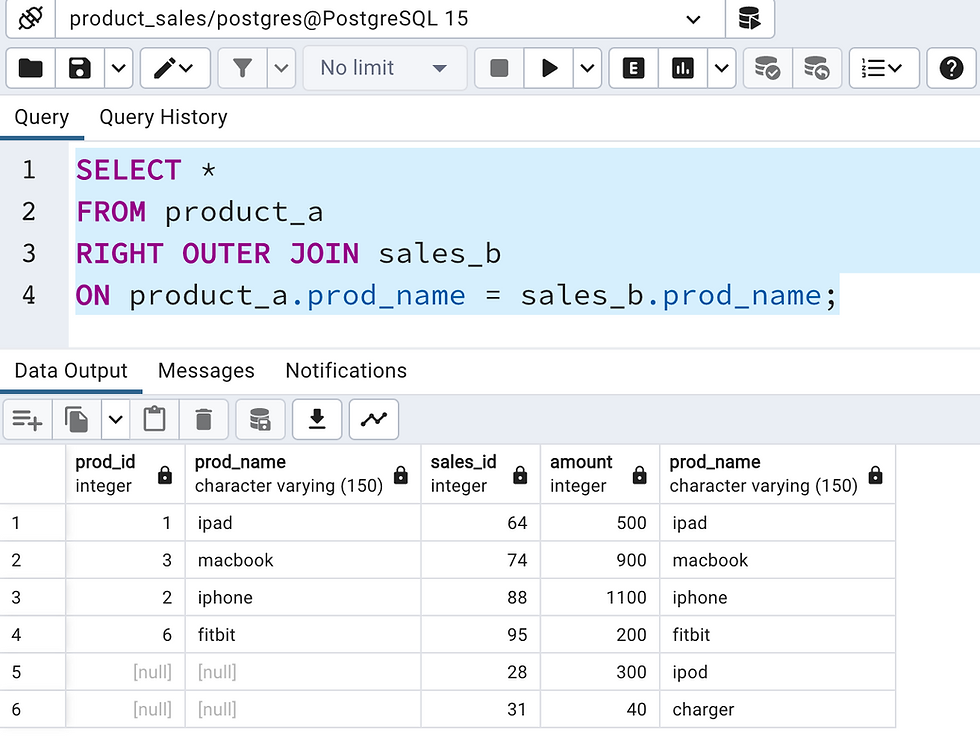Paste rows into the results grid
The image size is (980, 738).
tap(154, 419)
